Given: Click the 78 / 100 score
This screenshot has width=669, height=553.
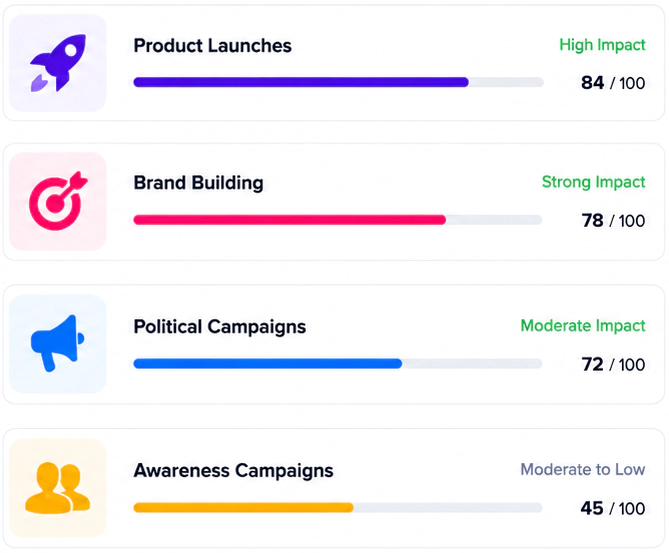Looking at the screenshot, I should (613, 221).
